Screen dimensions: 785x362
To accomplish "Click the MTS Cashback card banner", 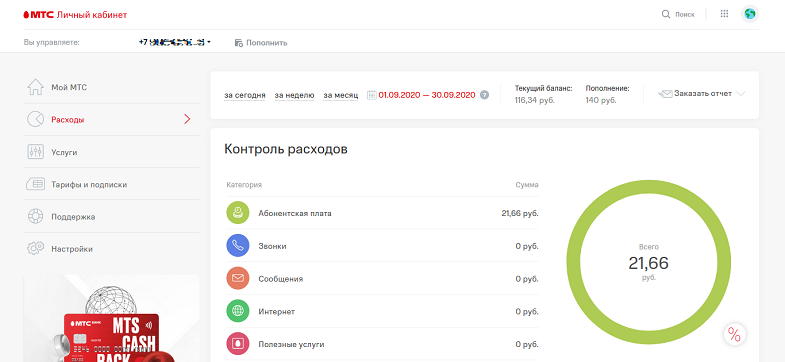I will coord(111,318).
